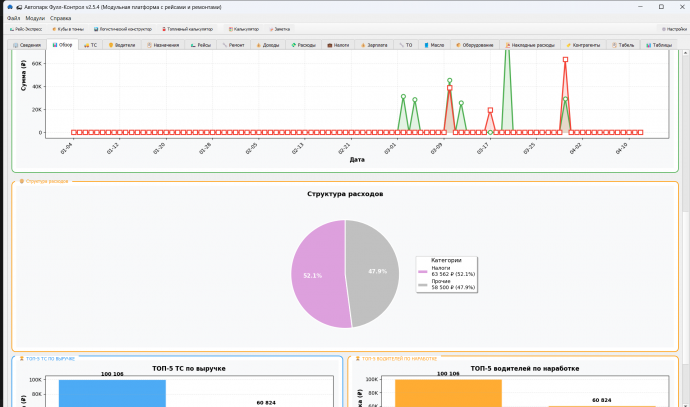Open the Зарплата tab

point(374,45)
